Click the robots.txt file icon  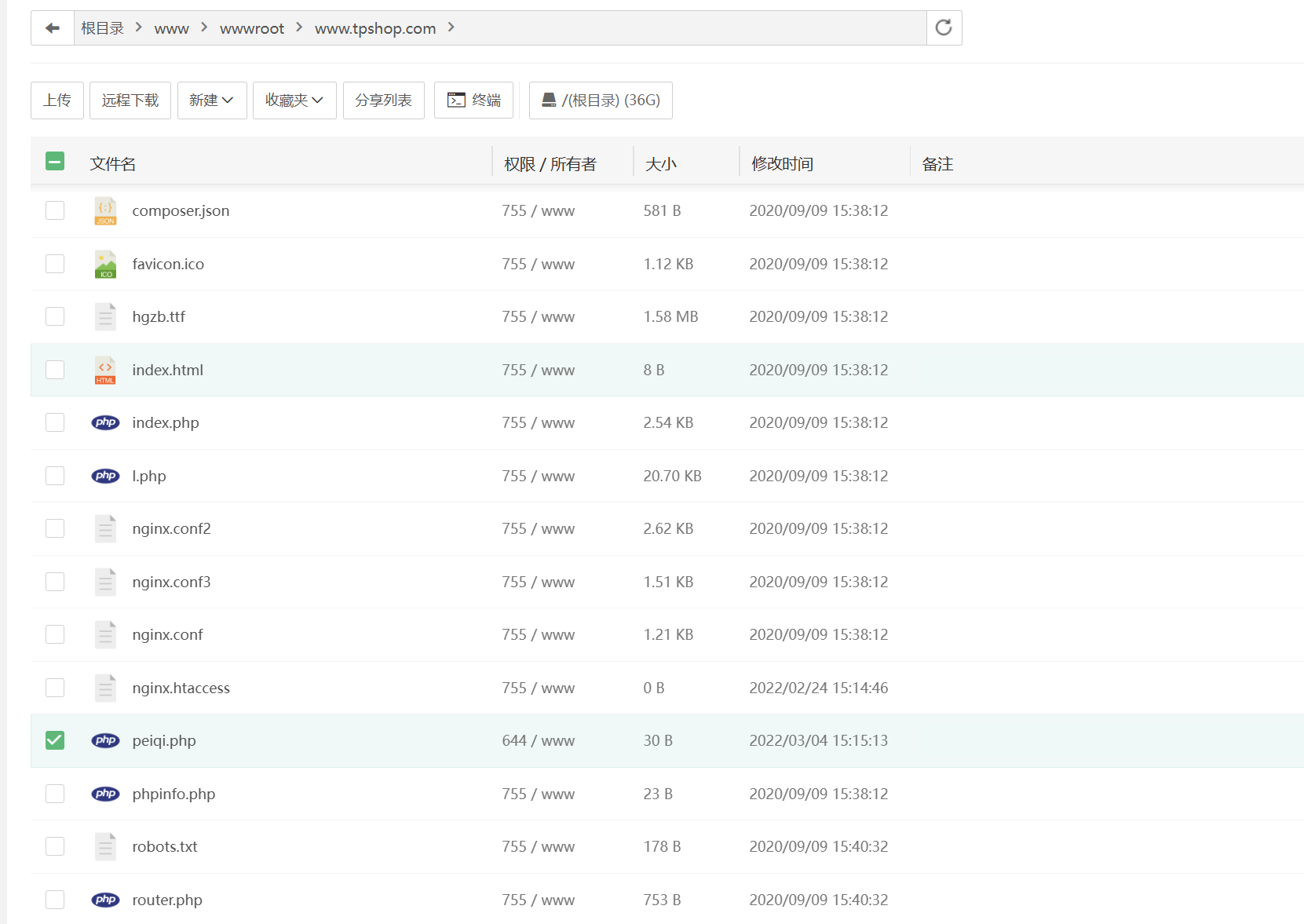click(x=105, y=847)
